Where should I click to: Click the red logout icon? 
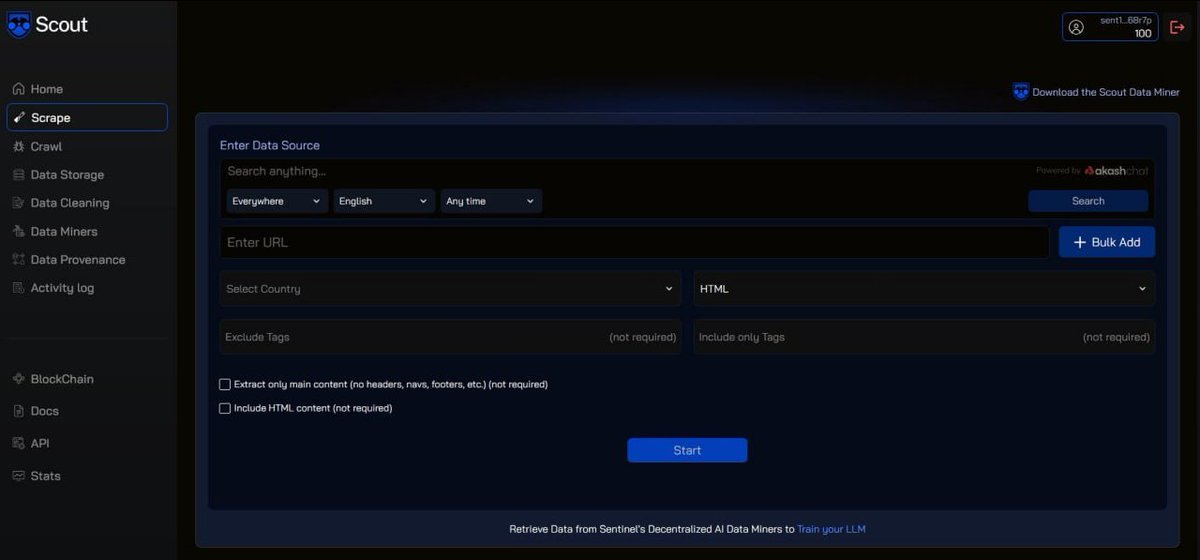(x=1177, y=27)
